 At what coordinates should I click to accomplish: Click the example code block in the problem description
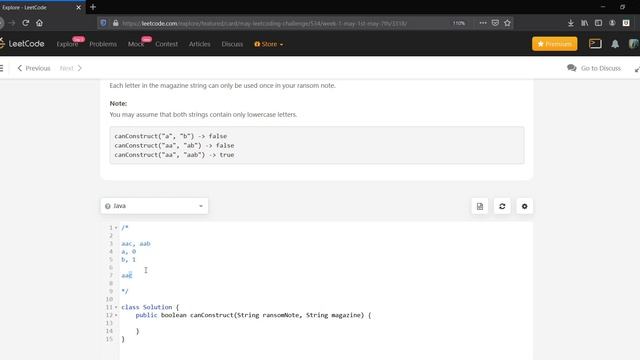pos(317,145)
